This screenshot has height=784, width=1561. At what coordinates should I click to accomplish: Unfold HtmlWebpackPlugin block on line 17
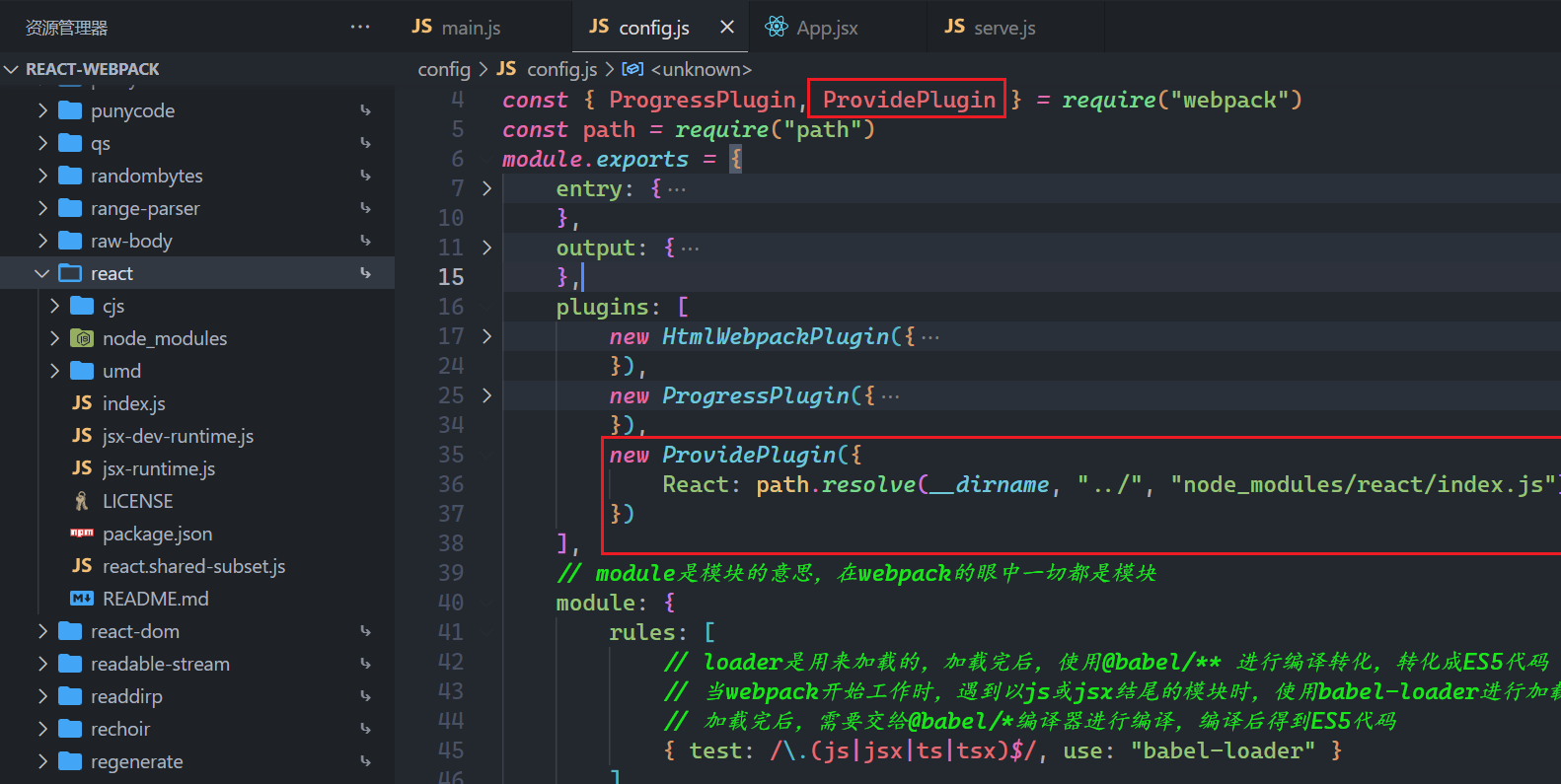point(486,336)
